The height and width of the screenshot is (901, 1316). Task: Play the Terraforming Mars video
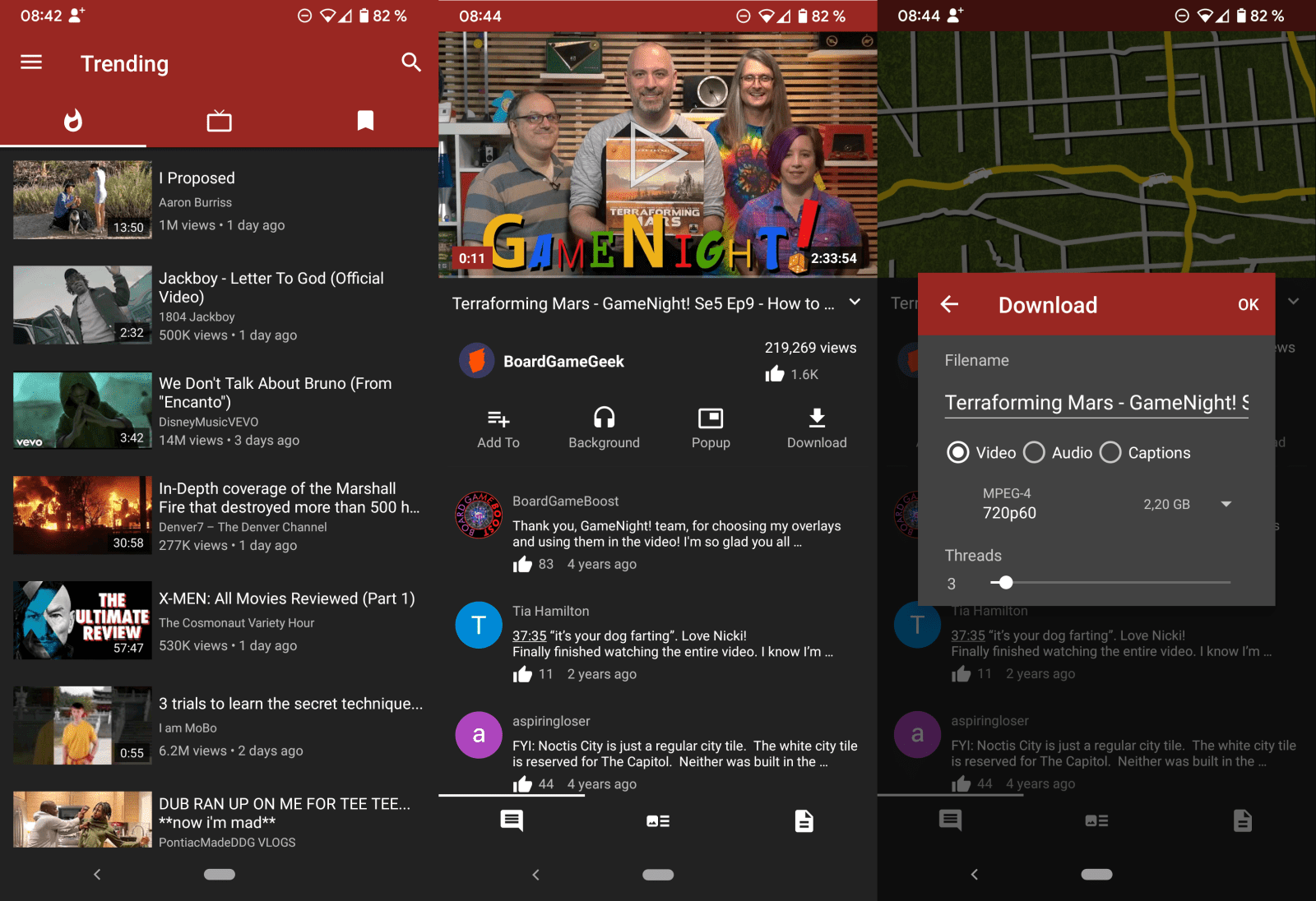pos(658,154)
